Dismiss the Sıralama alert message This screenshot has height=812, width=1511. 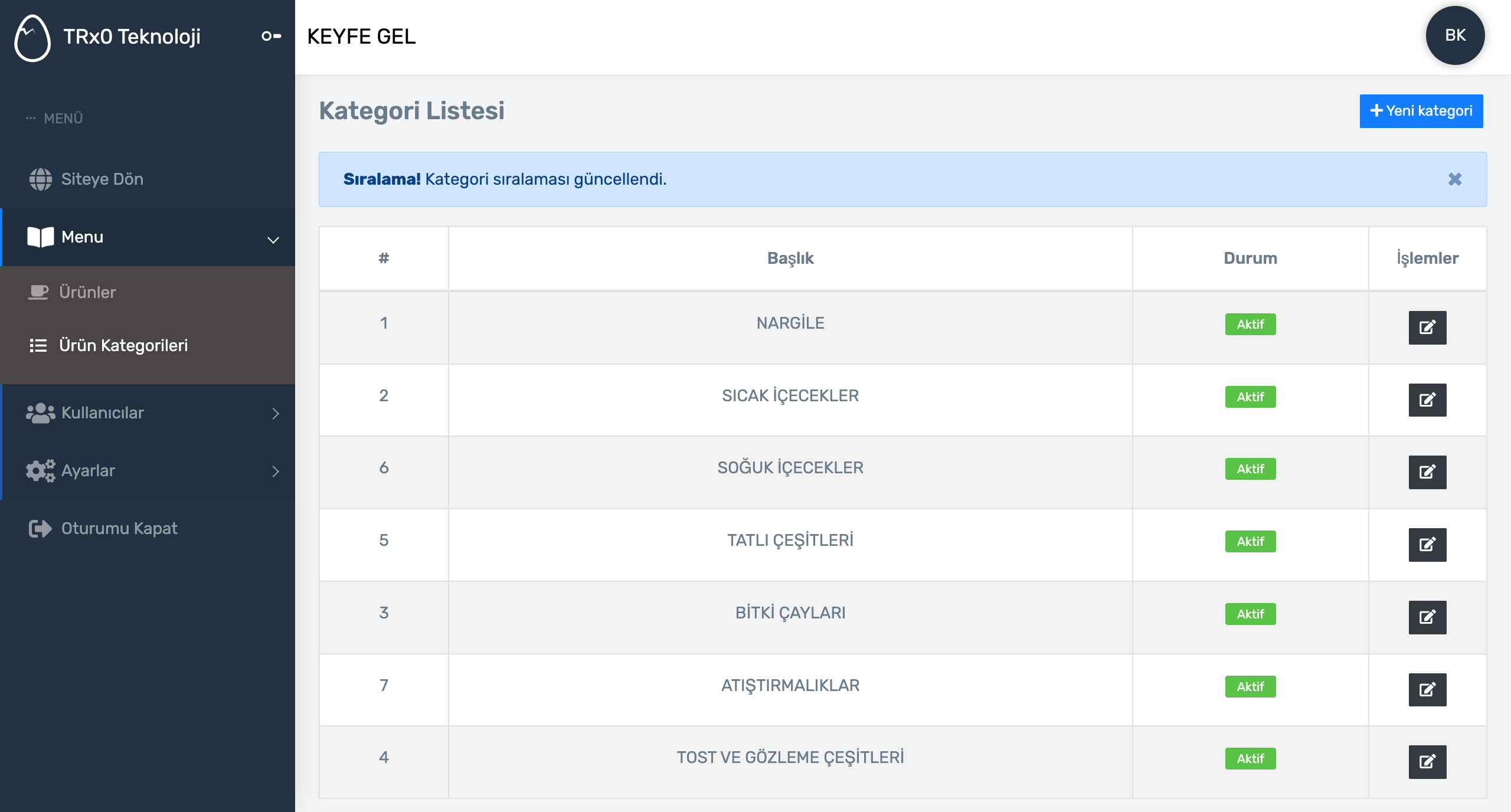click(x=1455, y=179)
